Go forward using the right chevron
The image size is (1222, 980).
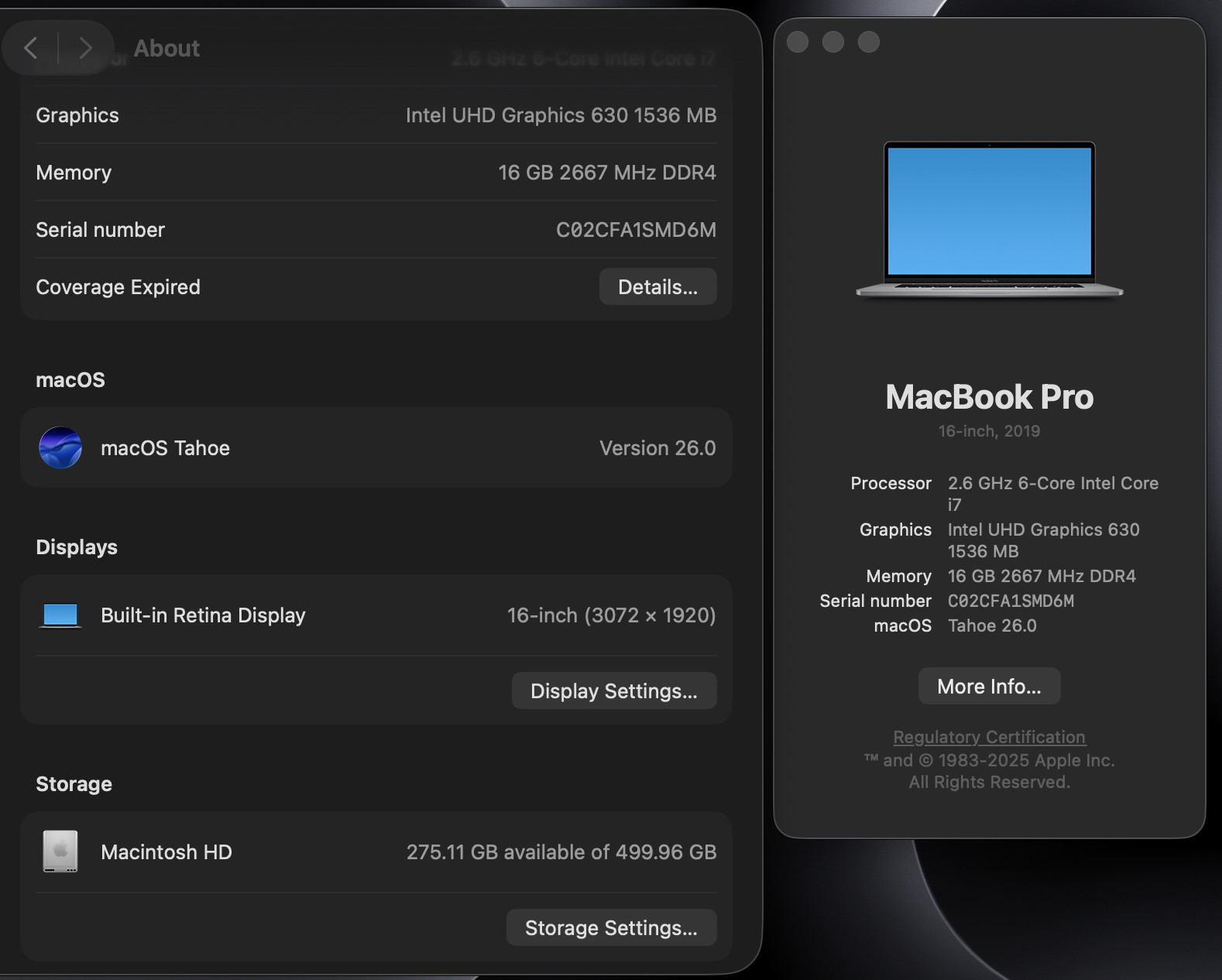tap(85, 48)
